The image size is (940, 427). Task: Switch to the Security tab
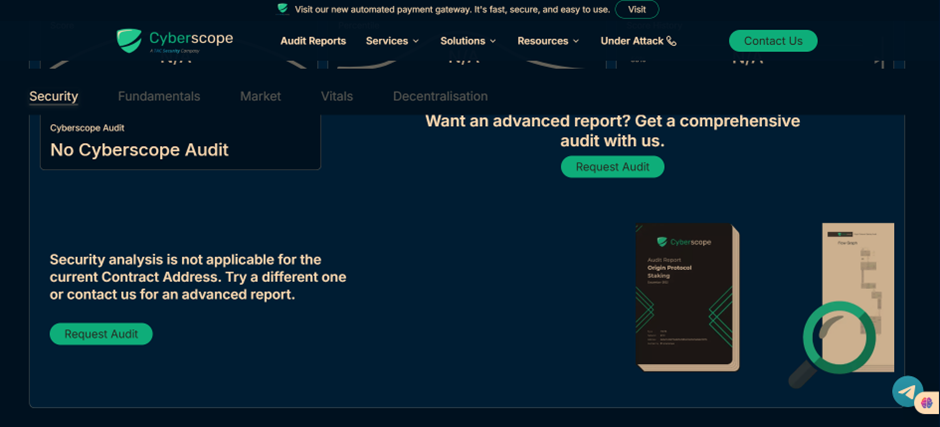[x=53, y=97]
